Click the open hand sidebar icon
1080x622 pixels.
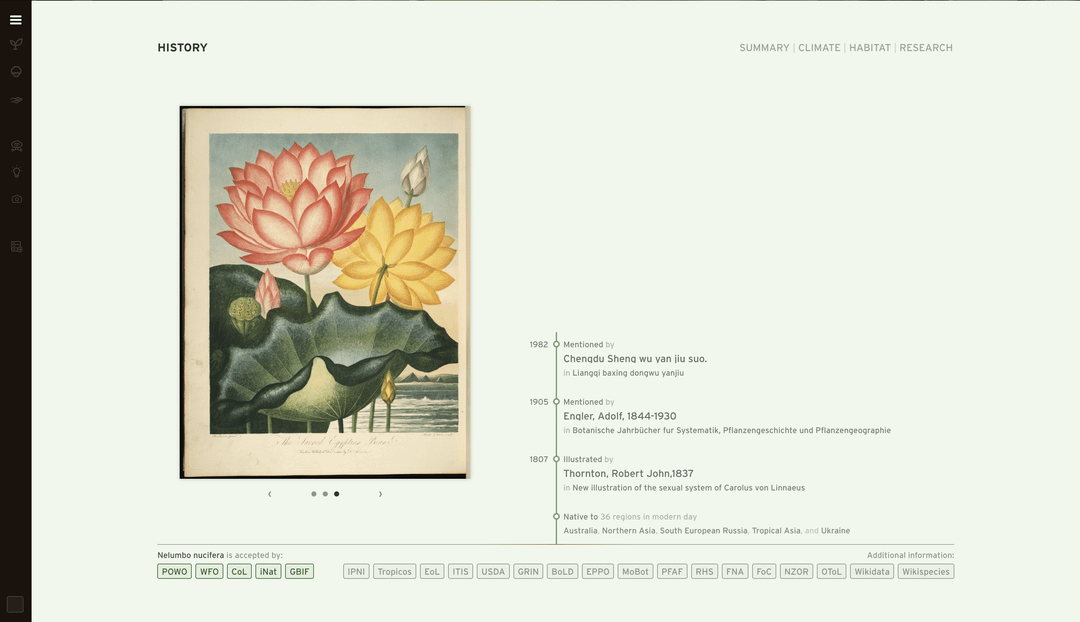tap(16, 100)
